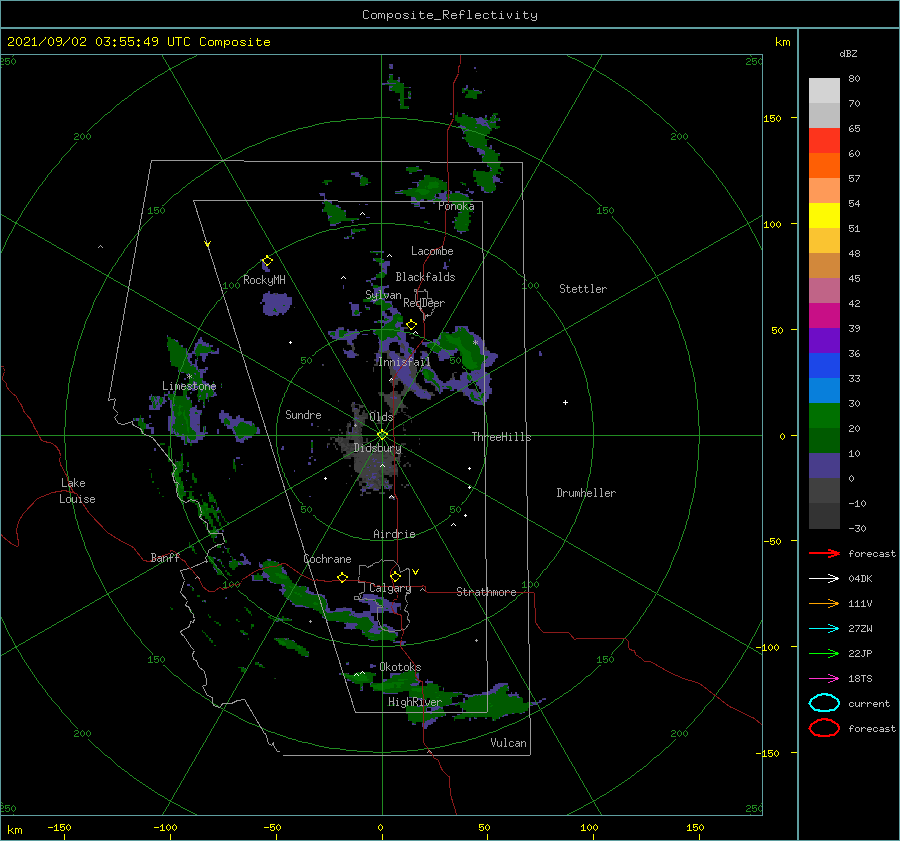
Task: Click the green 22JP arrow legend icon
Action: coord(824,653)
